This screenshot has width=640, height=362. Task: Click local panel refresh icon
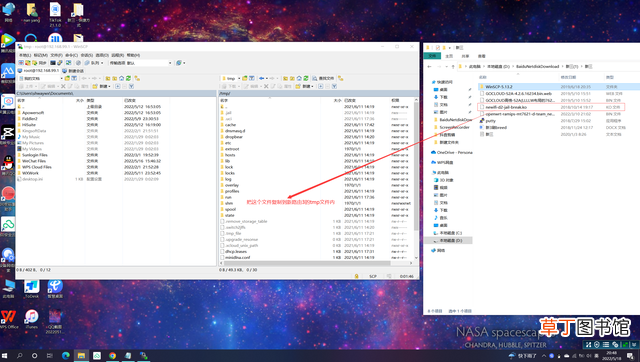coord(128,78)
